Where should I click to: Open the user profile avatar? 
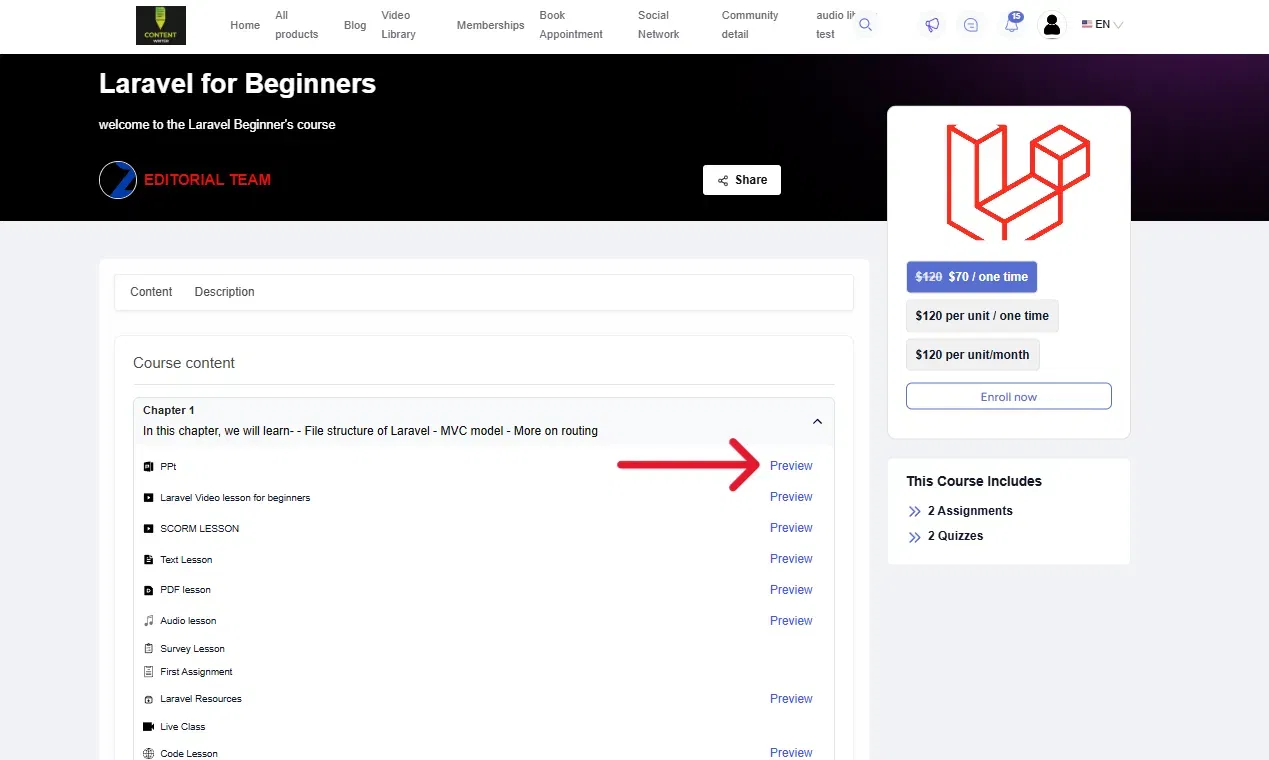pos(1051,25)
